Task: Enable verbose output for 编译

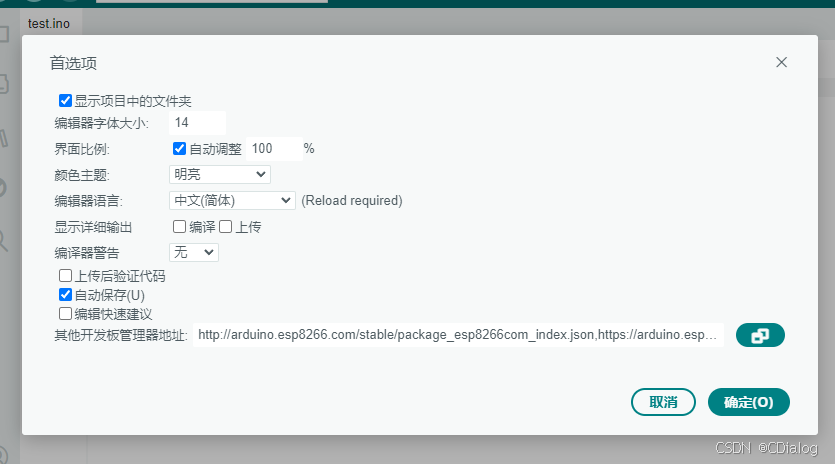Action: tap(179, 227)
